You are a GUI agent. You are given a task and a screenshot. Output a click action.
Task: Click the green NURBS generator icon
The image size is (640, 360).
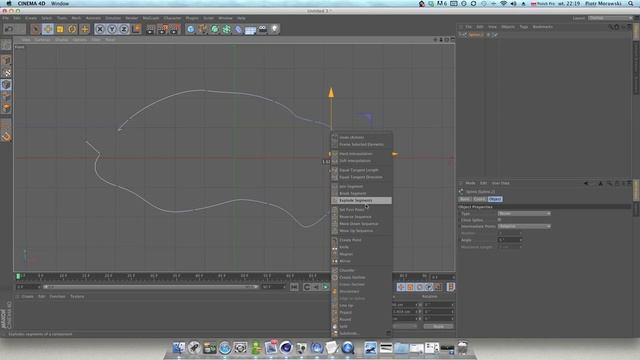click(215, 29)
